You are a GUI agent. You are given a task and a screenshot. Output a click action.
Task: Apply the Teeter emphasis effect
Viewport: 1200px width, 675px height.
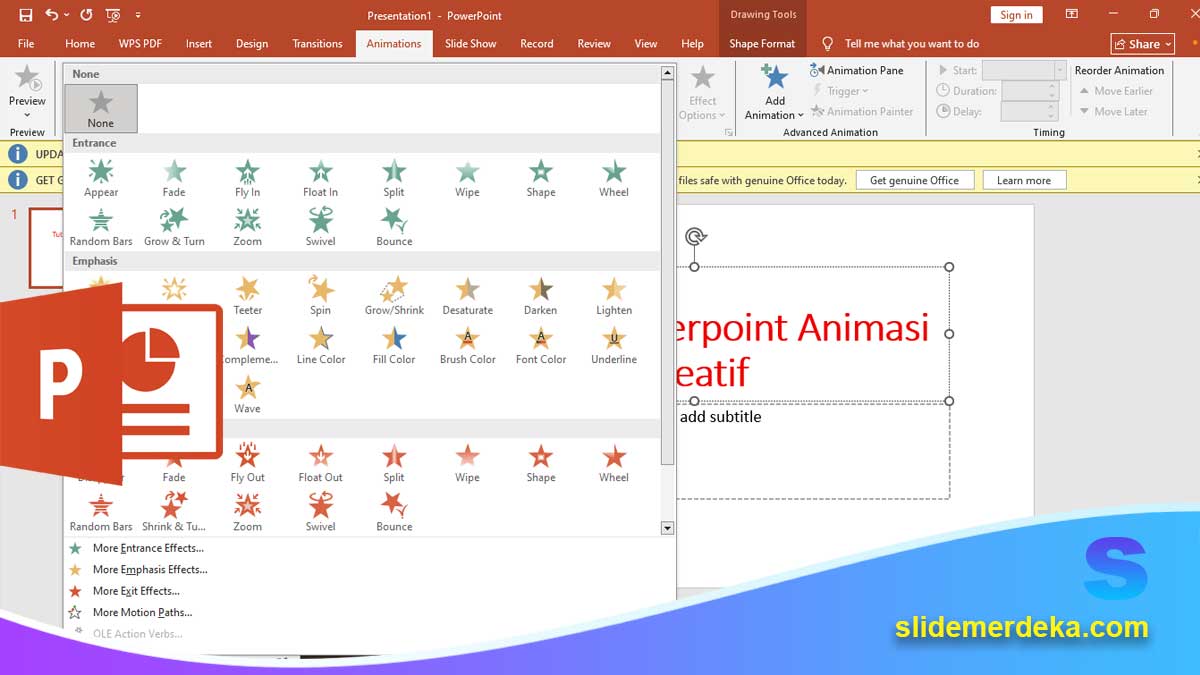[247, 296]
